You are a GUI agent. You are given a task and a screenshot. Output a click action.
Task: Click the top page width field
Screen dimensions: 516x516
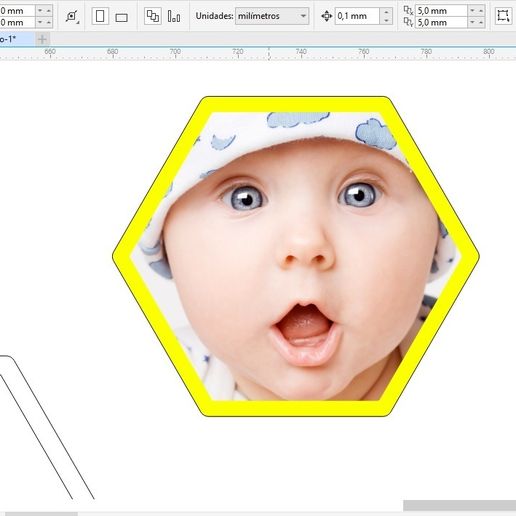[17, 10]
